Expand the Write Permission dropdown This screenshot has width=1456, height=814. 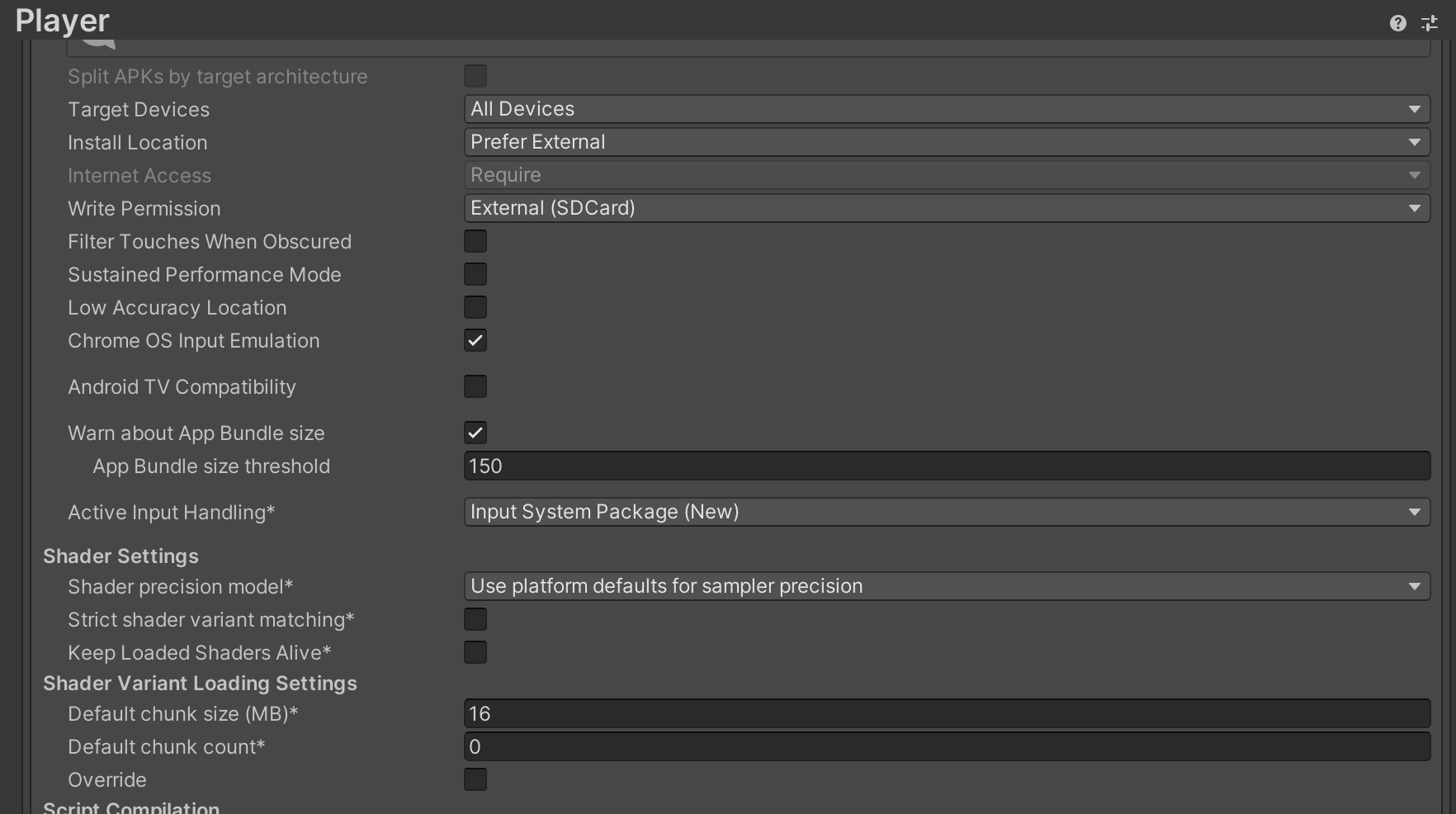(946, 208)
